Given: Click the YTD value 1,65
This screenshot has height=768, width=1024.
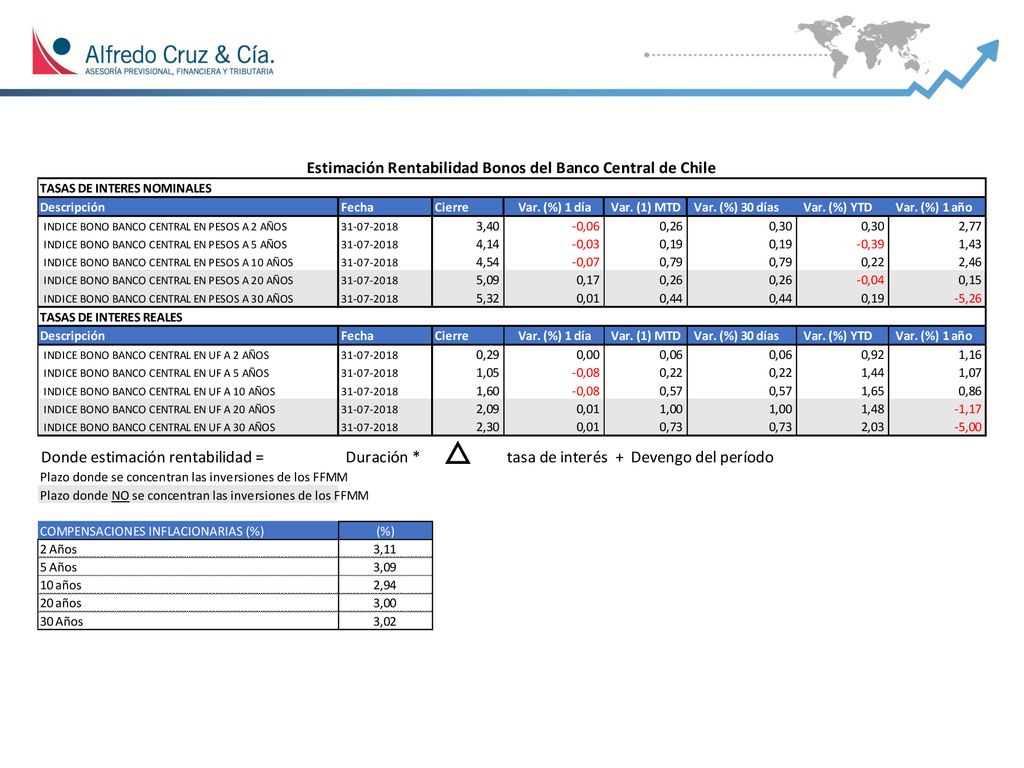Looking at the screenshot, I should [872, 391].
